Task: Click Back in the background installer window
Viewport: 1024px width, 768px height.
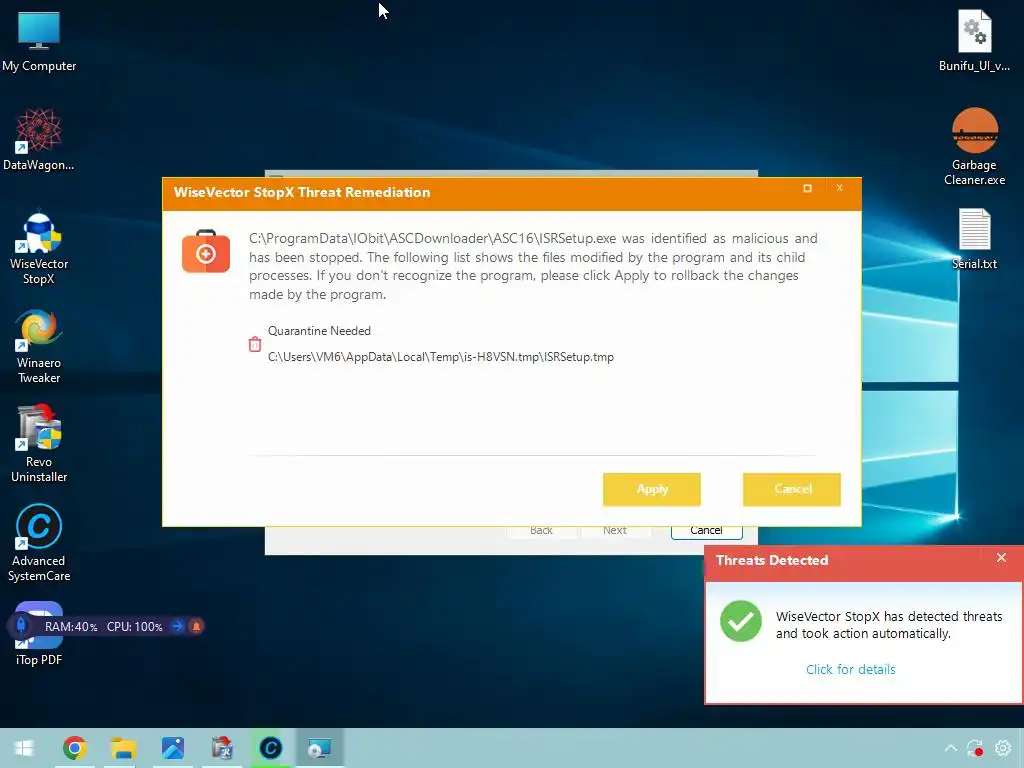Action: tap(541, 531)
